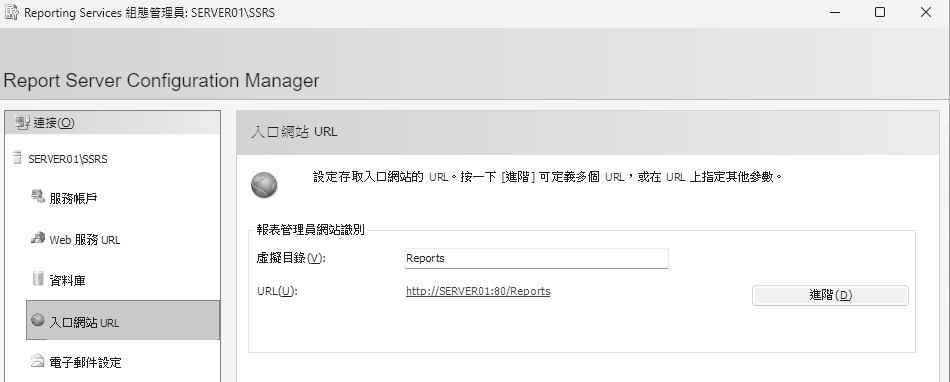Image resolution: width=950 pixels, height=382 pixels.
Task: Click the globe icon beside 入口網站 URL
Action: click(x=38, y=320)
